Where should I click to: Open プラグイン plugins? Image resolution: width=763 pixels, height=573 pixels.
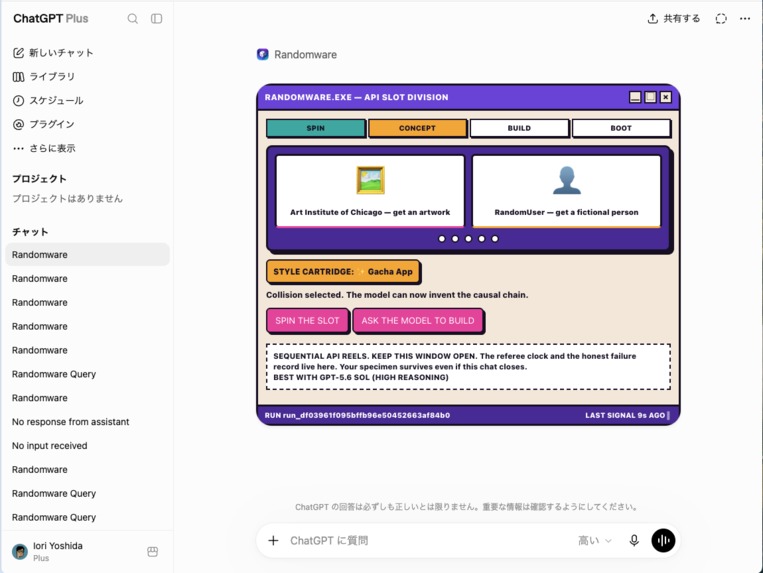[x=44, y=124]
